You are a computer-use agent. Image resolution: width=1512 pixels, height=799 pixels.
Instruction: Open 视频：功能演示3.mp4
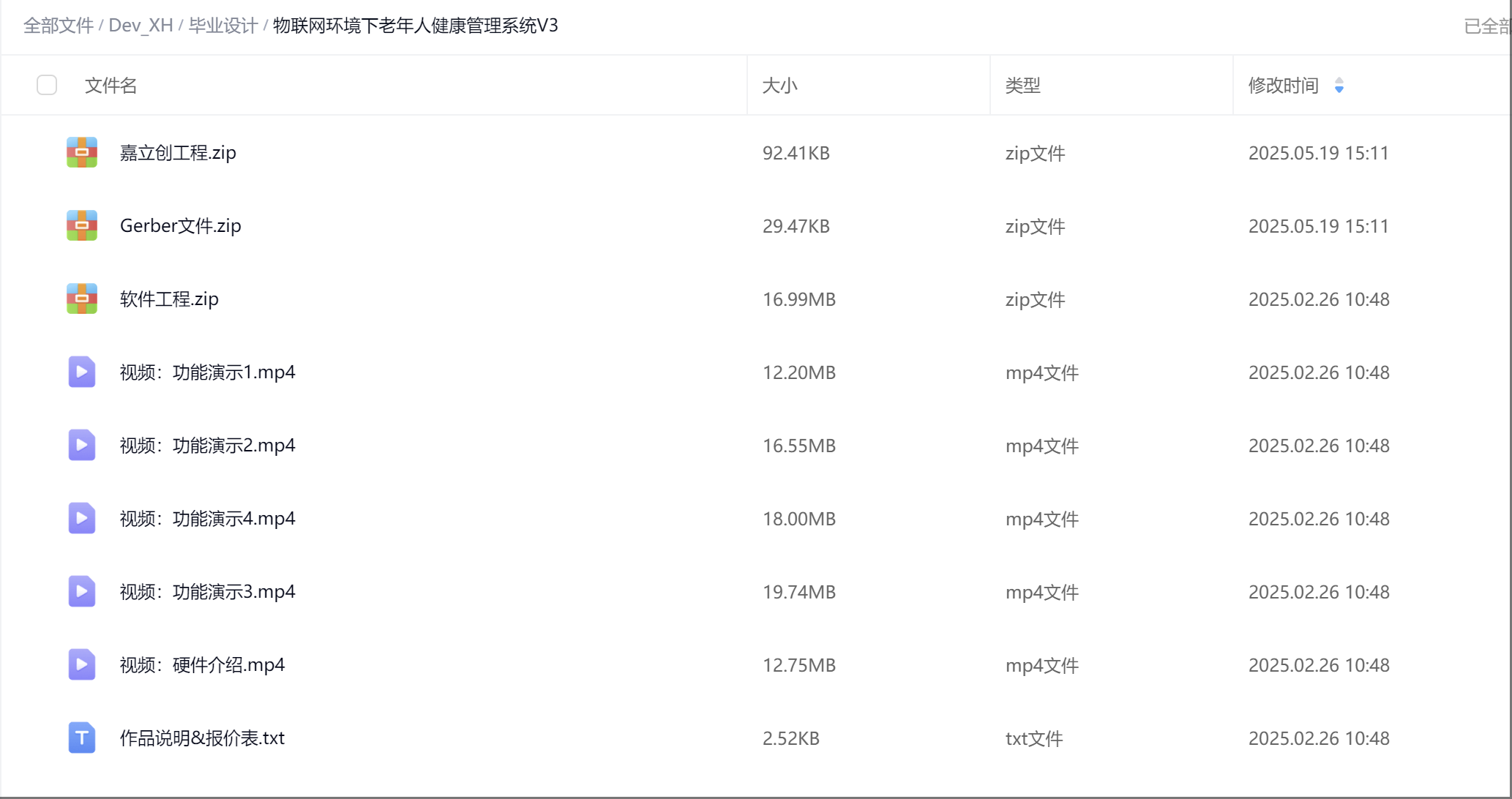(x=208, y=592)
